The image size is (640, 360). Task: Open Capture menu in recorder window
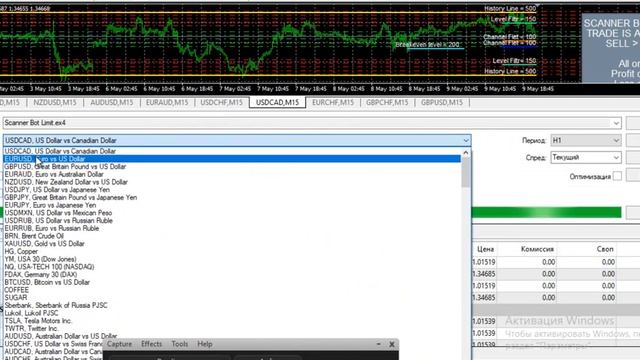[x=119, y=344]
